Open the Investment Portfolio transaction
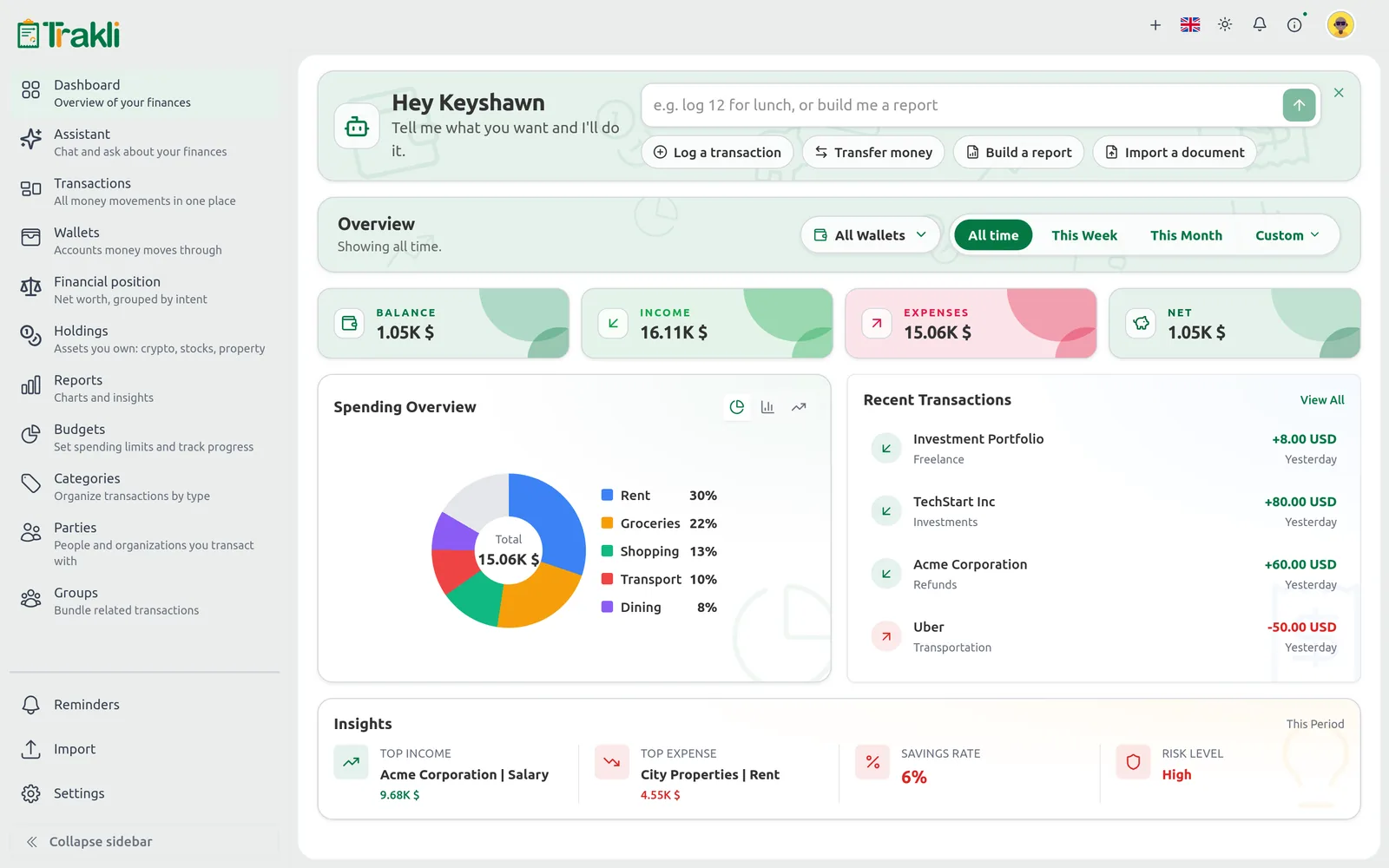The height and width of the screenshot is (868, 1389). pos(1103,449)
